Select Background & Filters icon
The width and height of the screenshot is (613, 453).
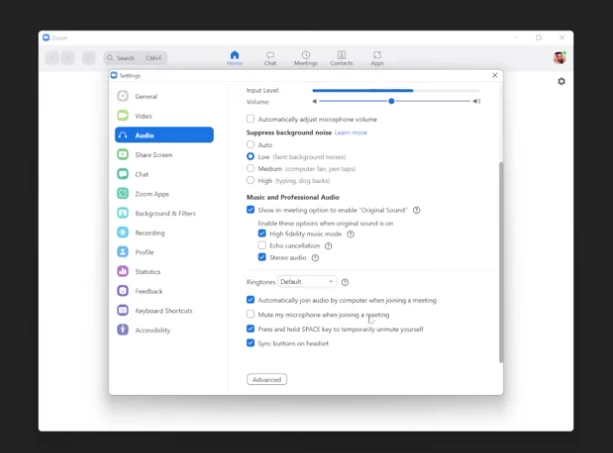123,213
